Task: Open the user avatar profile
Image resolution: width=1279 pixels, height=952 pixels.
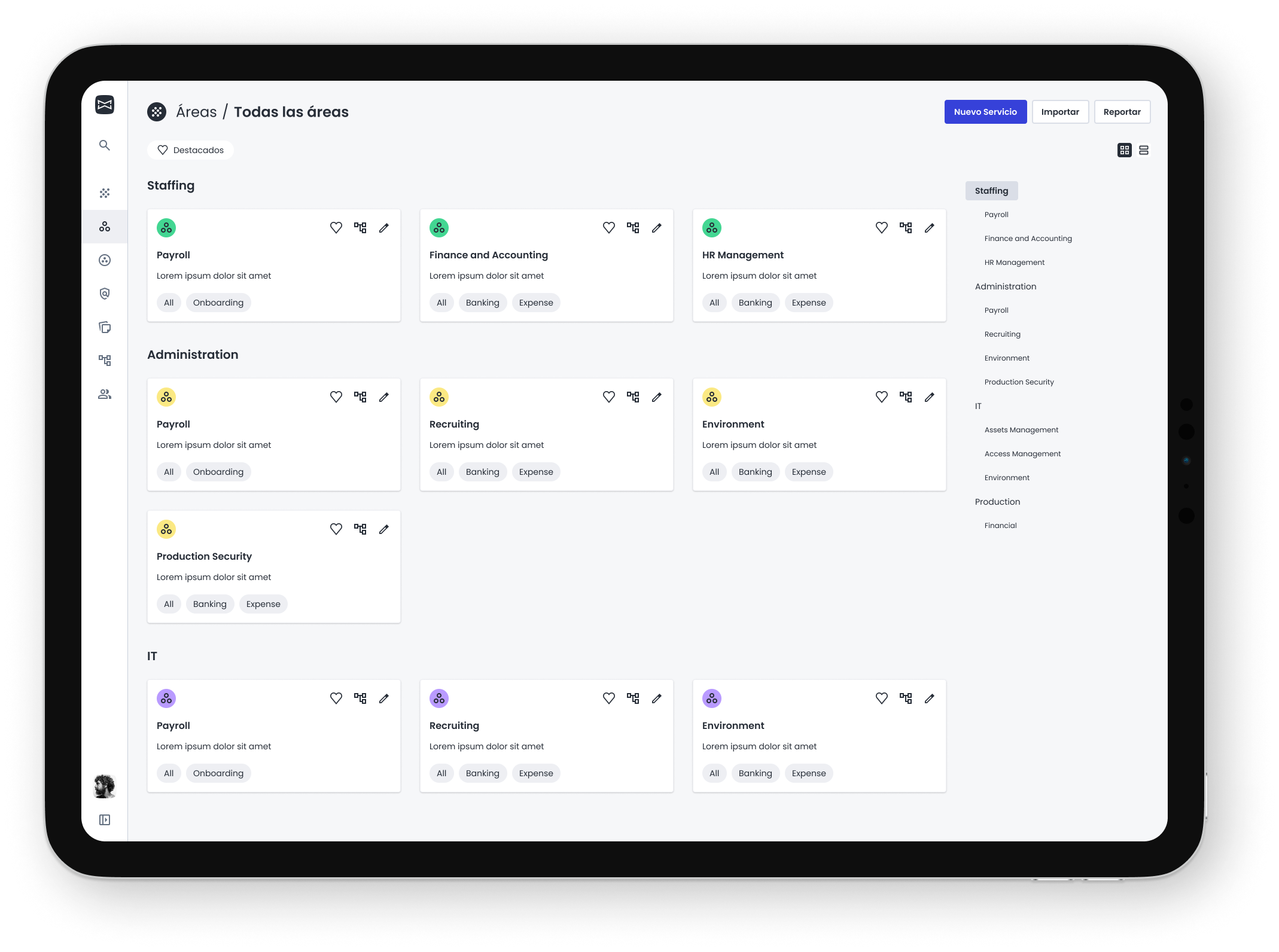Action: coord(105,786)
